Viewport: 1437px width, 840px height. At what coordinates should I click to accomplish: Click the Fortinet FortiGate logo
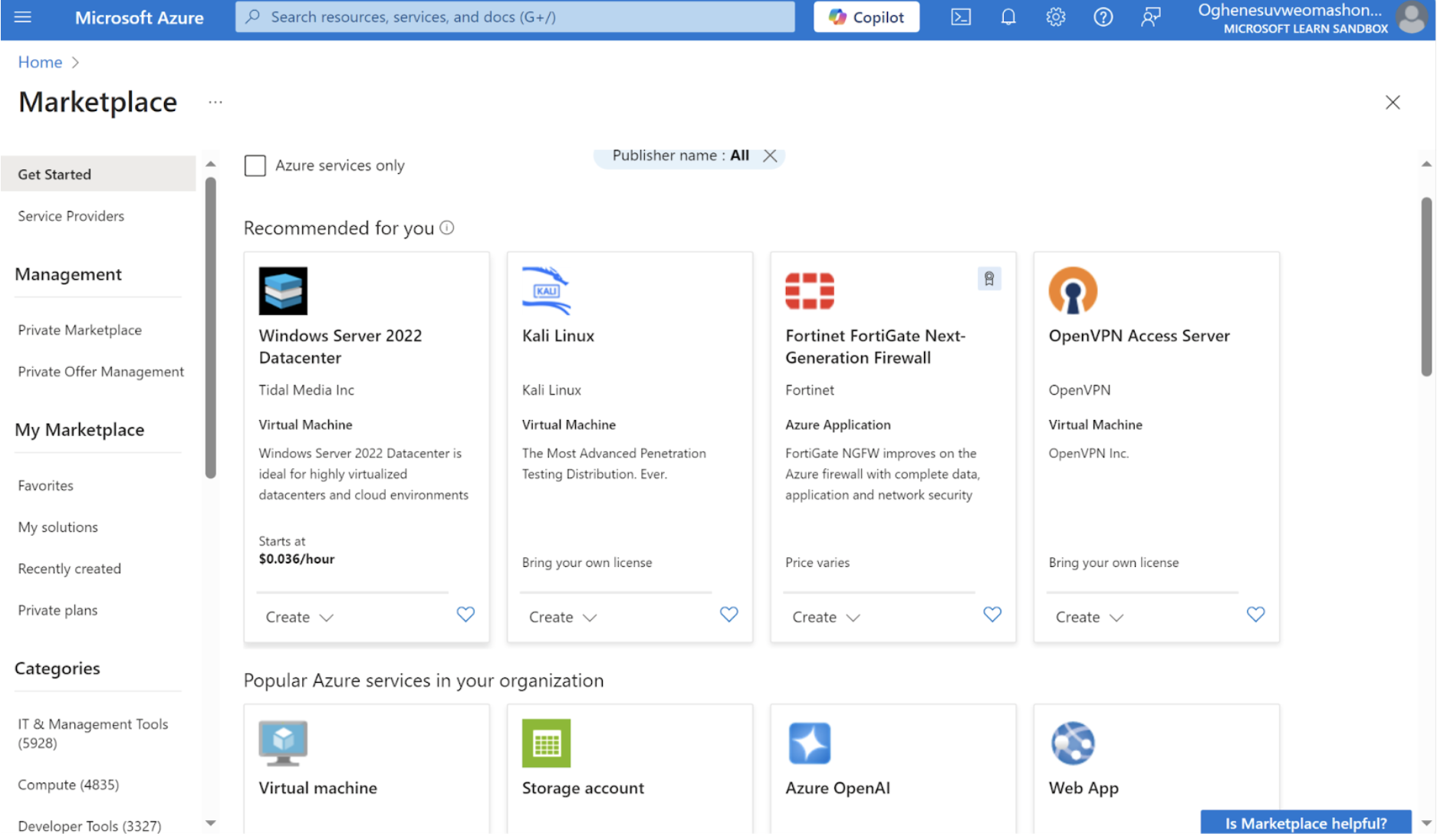tap(809, 290)
